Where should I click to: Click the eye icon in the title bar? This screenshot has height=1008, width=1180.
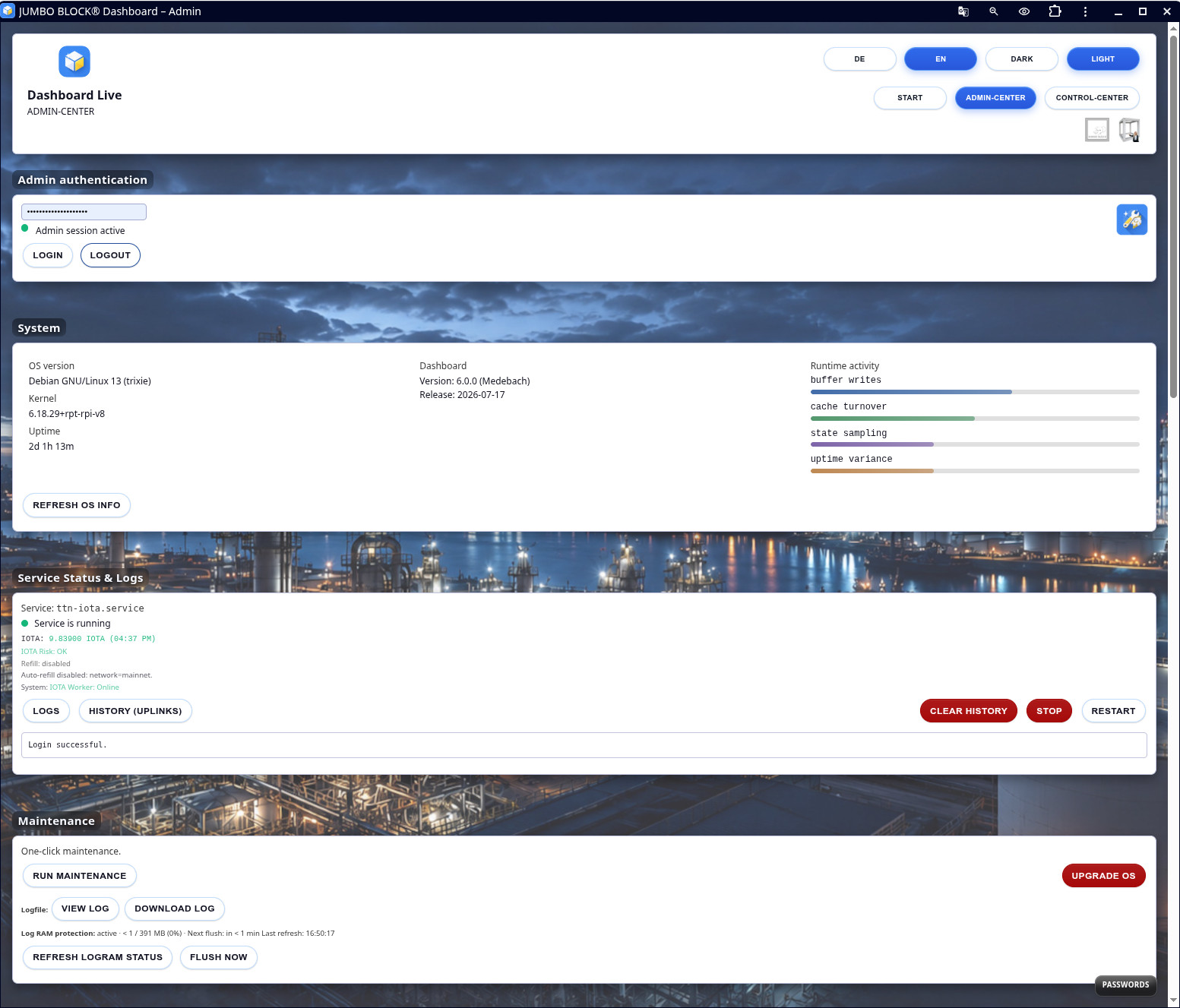pyautogui.click(x=1024, y=11)
